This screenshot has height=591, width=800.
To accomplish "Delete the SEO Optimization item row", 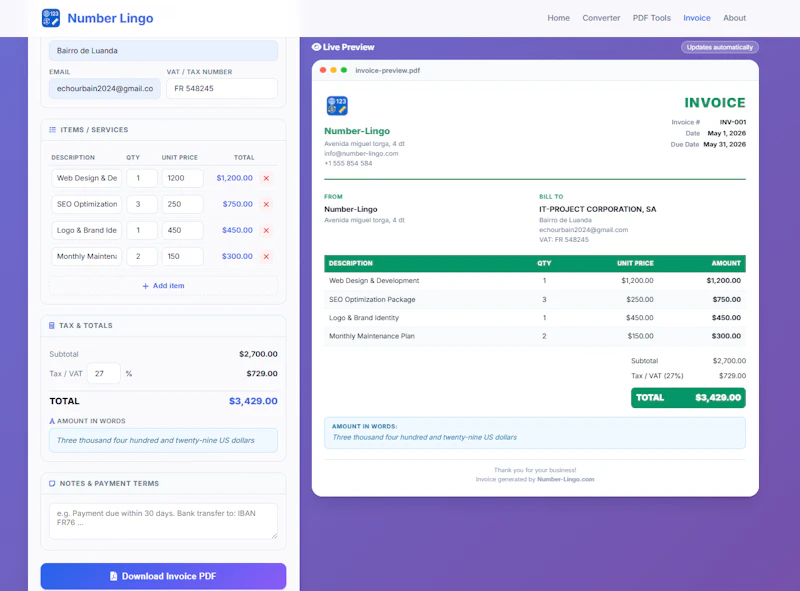I will (266, 204).
